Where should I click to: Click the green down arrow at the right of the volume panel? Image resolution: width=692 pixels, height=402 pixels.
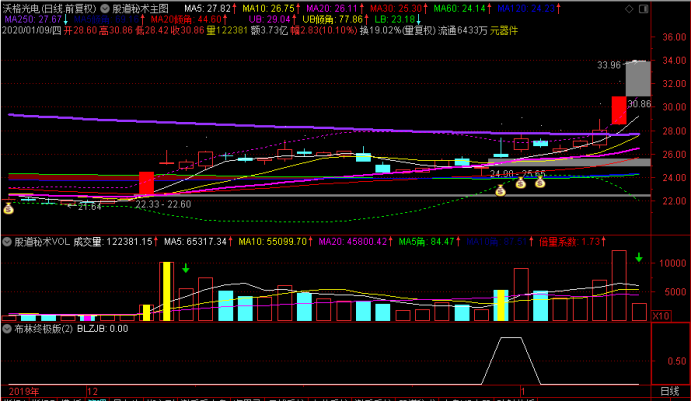coord(639,258)
